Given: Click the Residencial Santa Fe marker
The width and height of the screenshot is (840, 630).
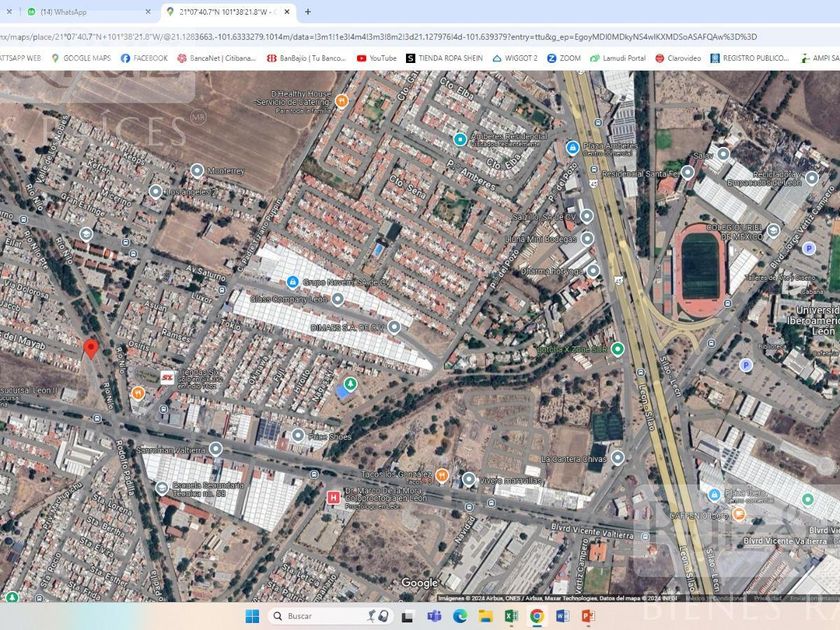Looking at the screenshot, I should 687,172.
